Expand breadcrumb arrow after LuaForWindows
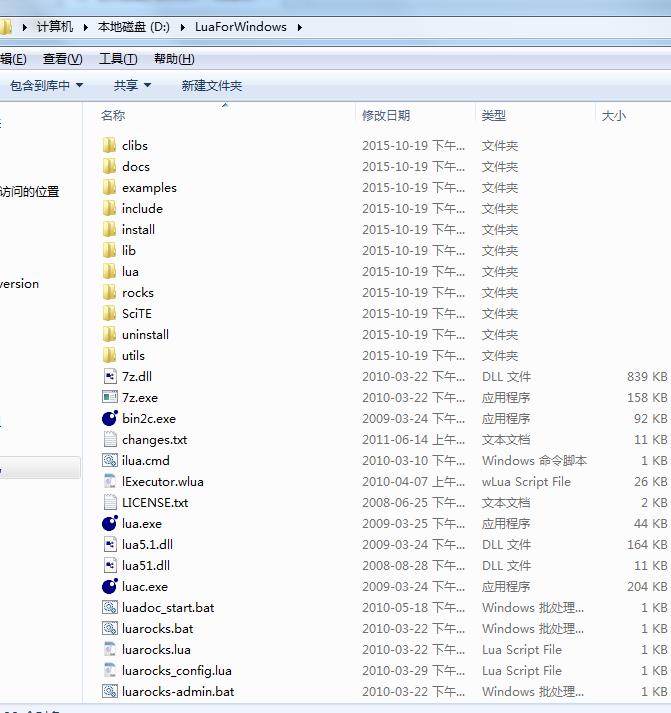The image size is (671, 713). [x=299, y=27]
